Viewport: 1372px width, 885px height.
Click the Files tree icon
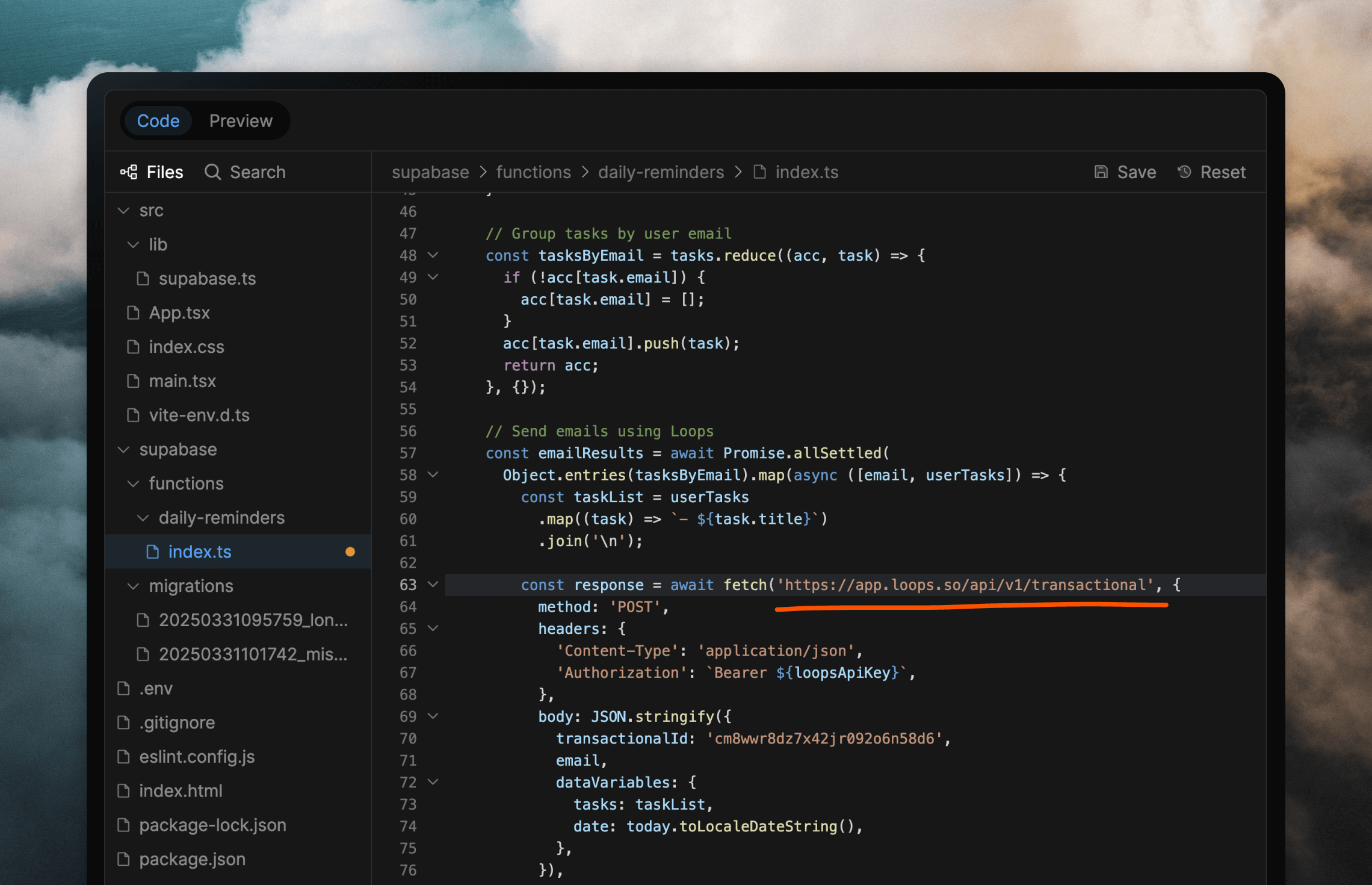[129, 172]
